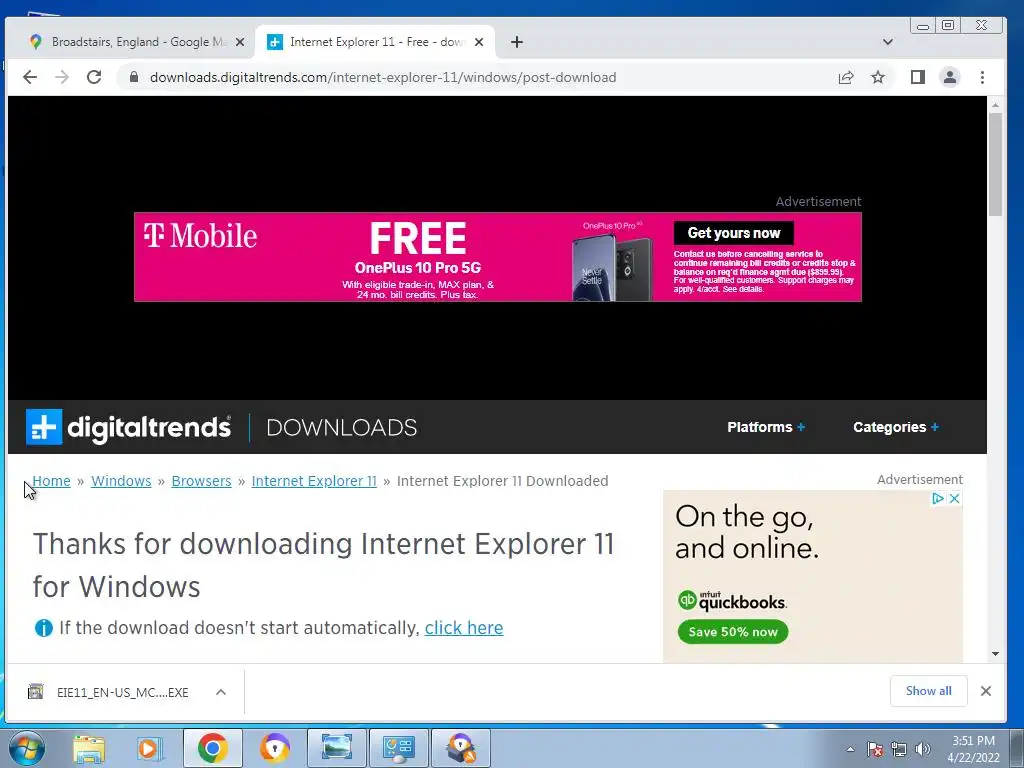Click the volume speaker tray icon
Image resolution: width=1024 pixels, height=768 pixels.
pyautogui.click(x=922, y=749)
